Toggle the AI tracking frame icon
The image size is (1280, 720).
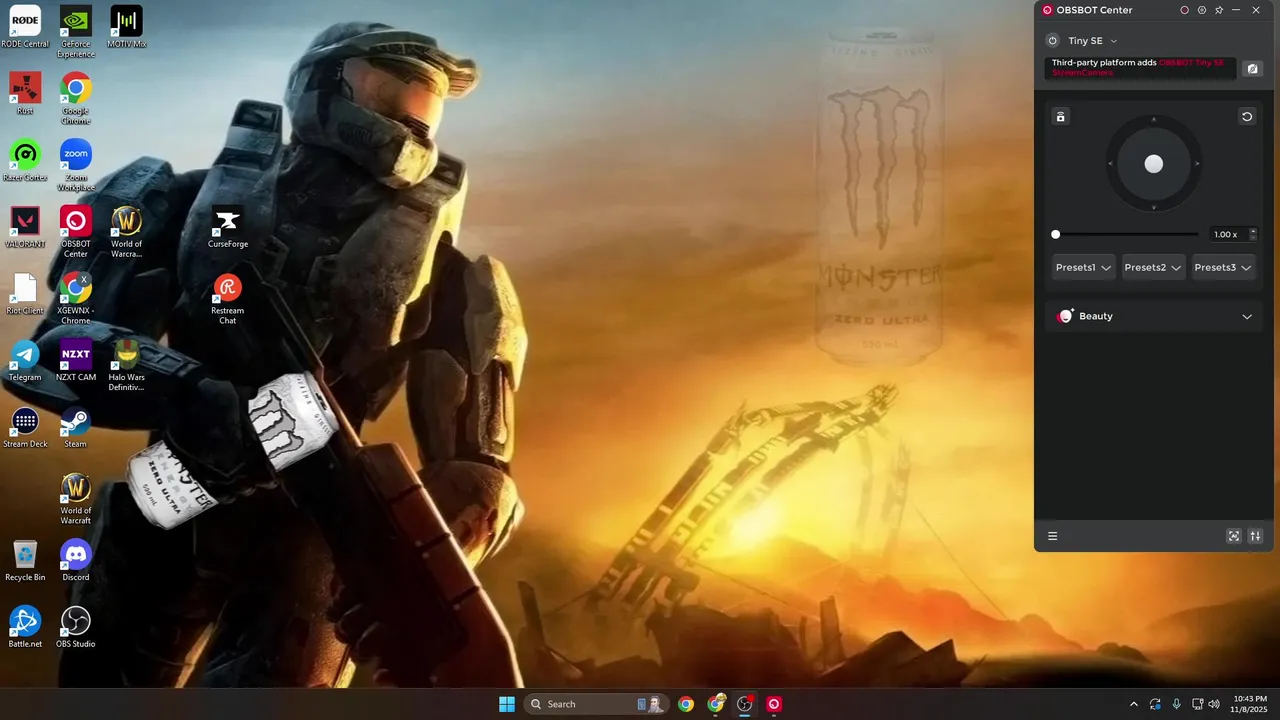(1233, 536)
